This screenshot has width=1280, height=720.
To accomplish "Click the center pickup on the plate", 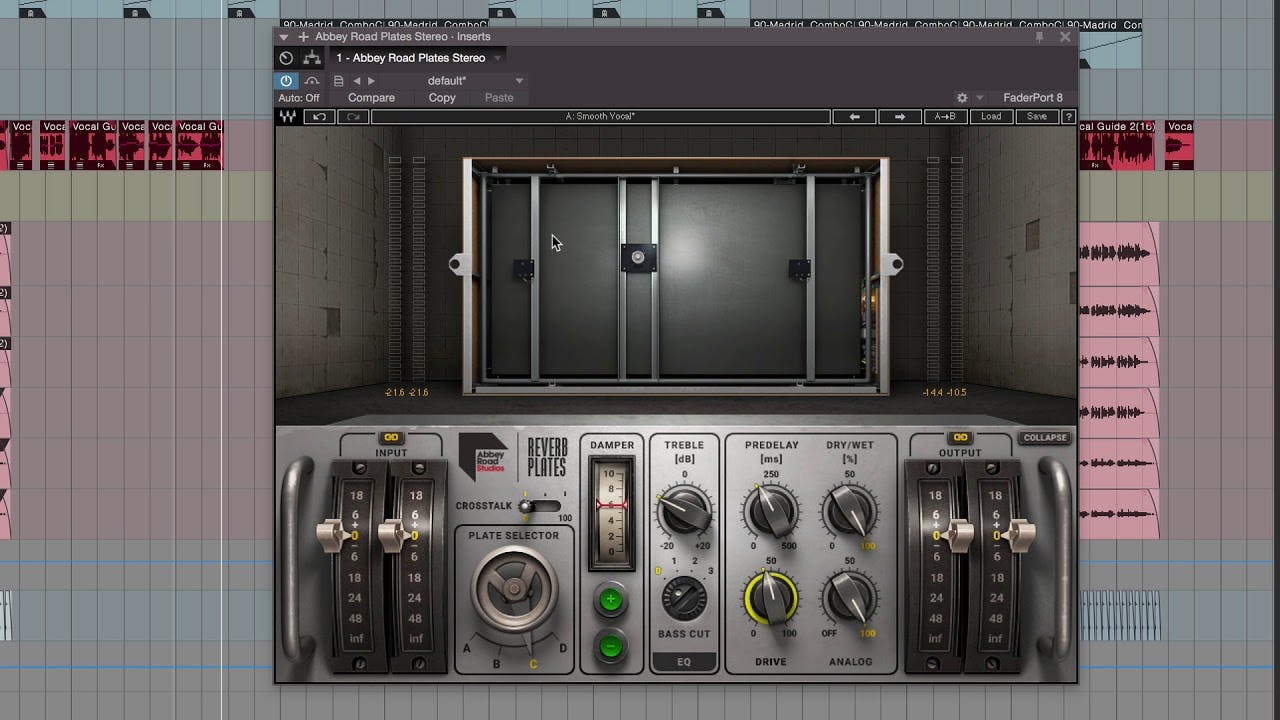I will (638, 258).
